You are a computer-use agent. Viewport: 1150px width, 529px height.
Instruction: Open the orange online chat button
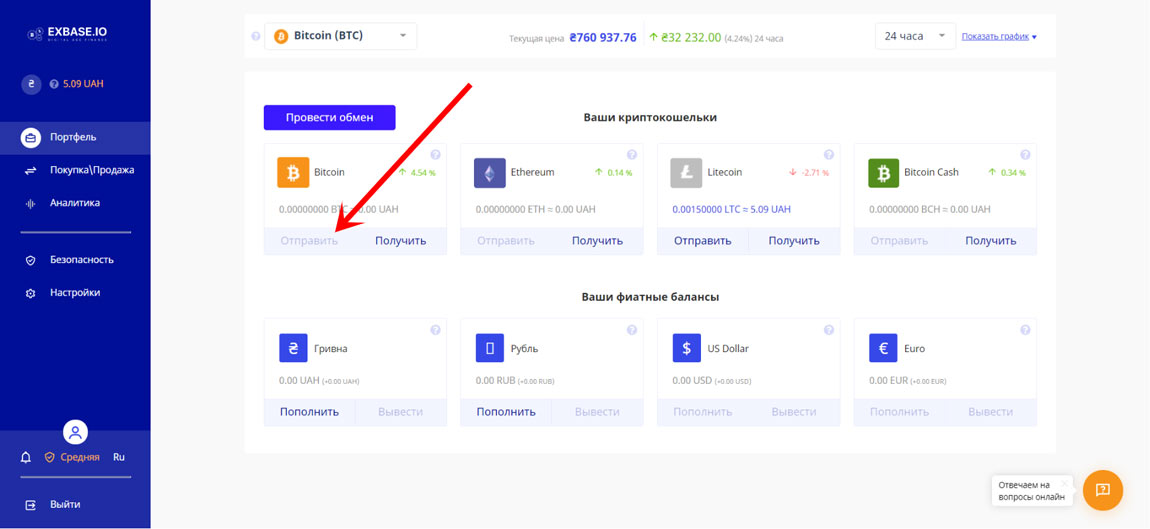(1102, 490)
